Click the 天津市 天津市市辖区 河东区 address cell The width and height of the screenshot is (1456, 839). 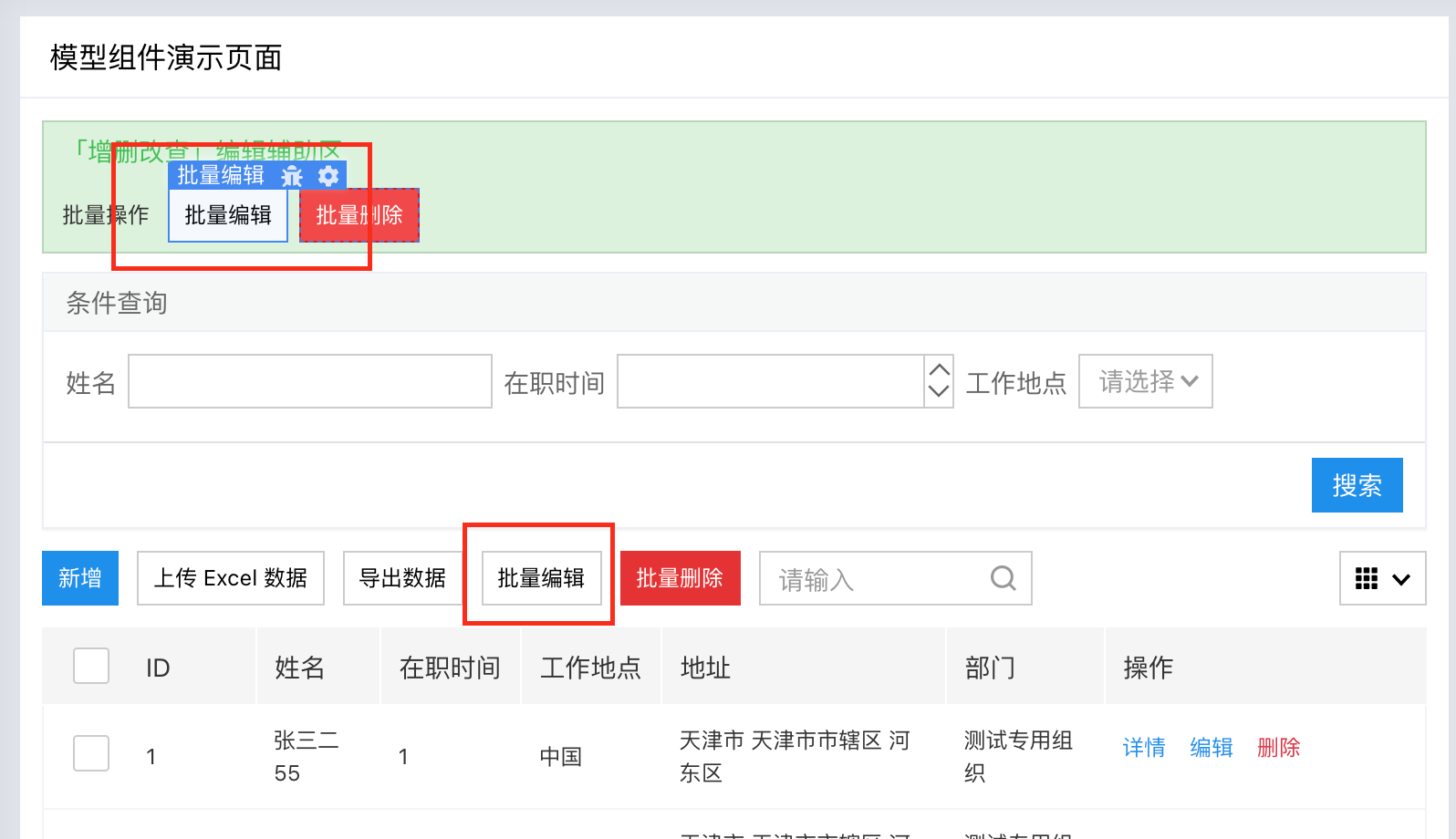795,757
